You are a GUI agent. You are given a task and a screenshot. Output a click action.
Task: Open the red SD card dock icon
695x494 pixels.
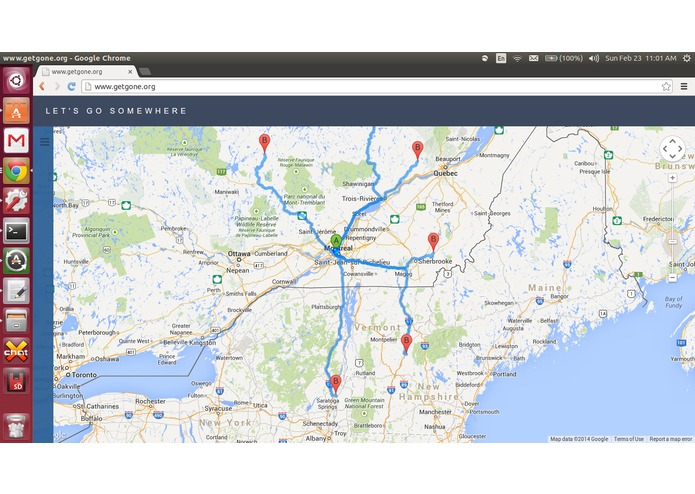(16, 381)
